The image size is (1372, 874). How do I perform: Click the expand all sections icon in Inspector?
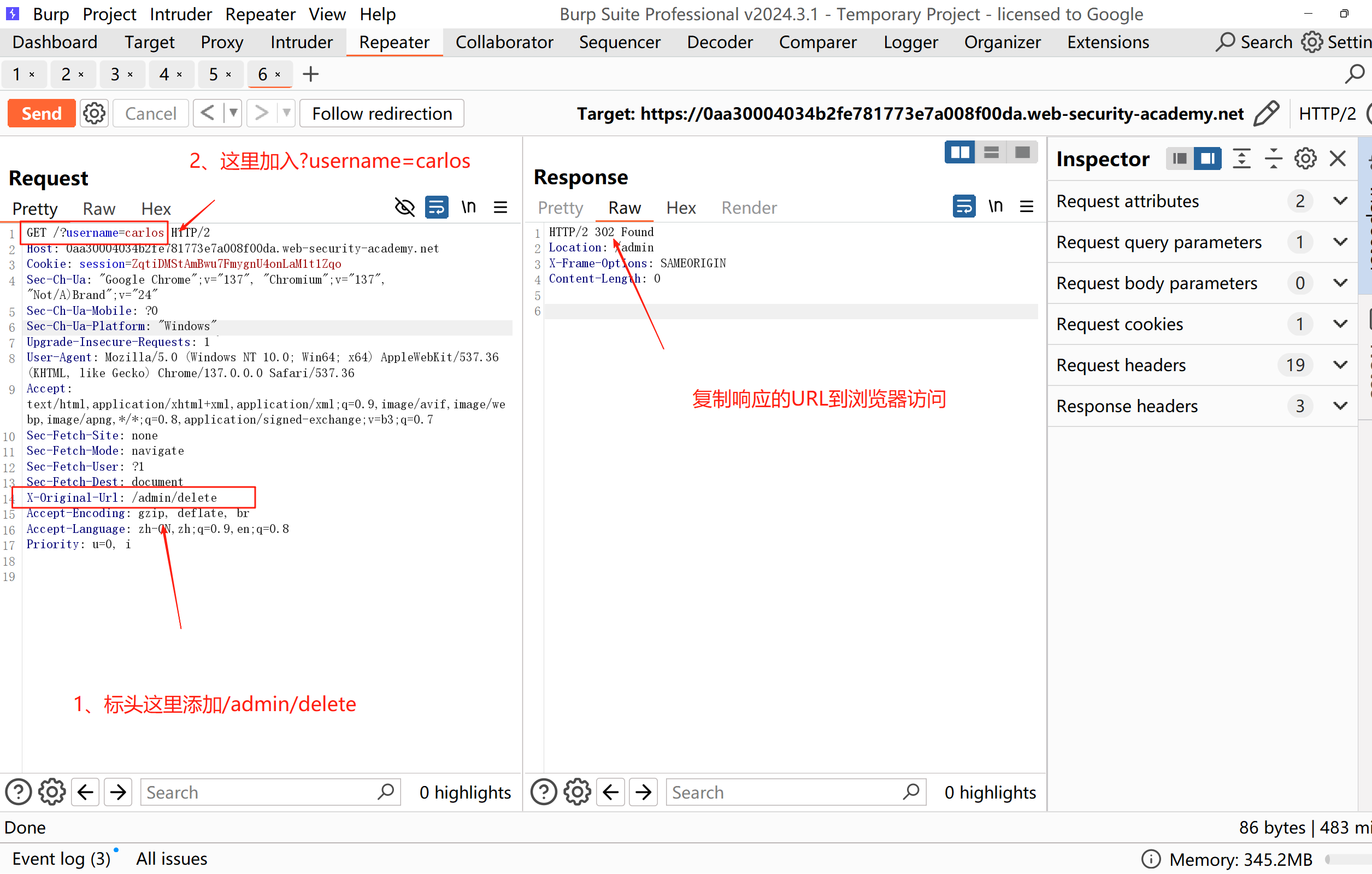(x=1241, y=159)
